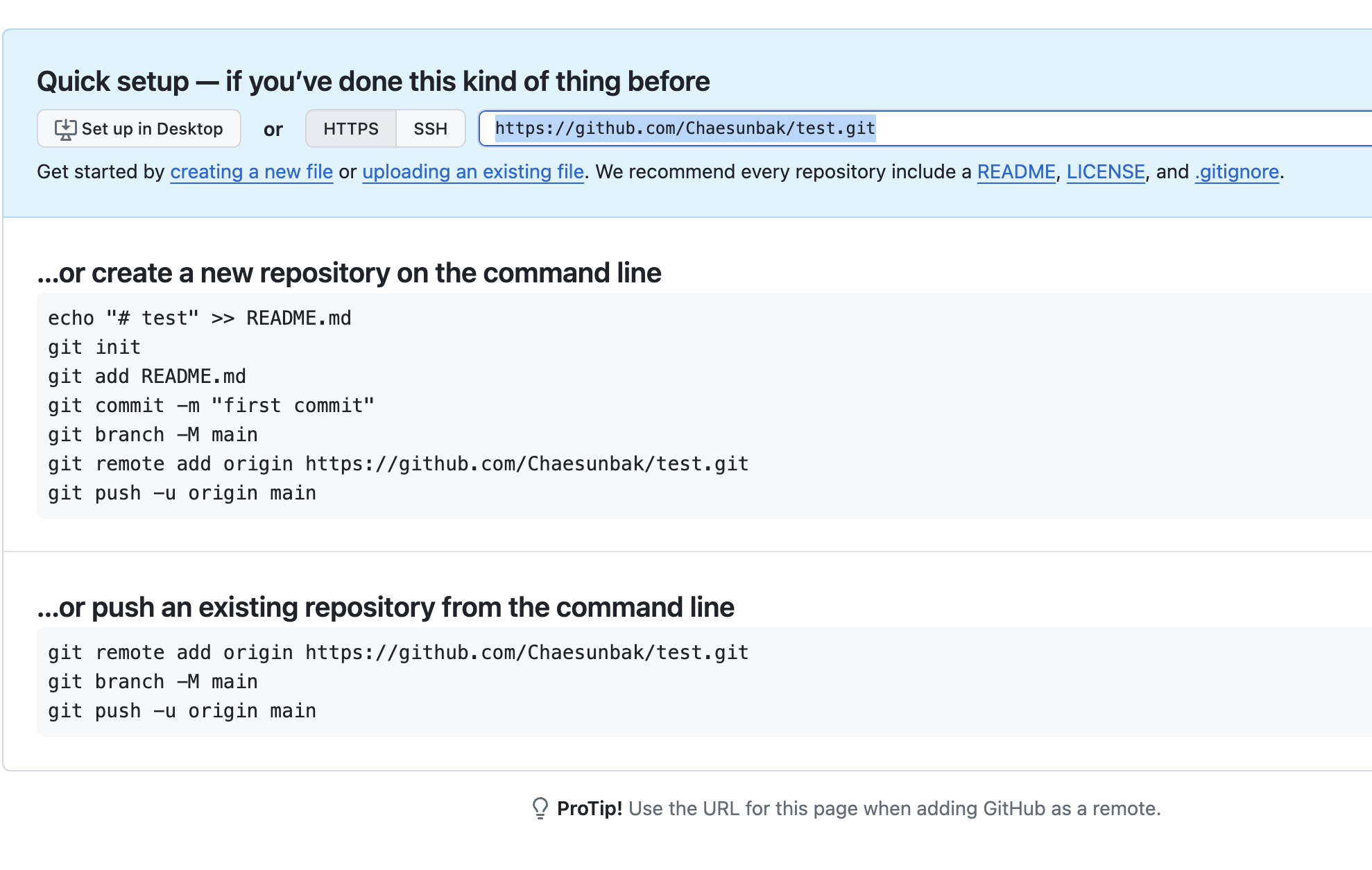This screenshot has height=870, width=1372.
Task: Open the README link
Action: (x=1015, y=171)
